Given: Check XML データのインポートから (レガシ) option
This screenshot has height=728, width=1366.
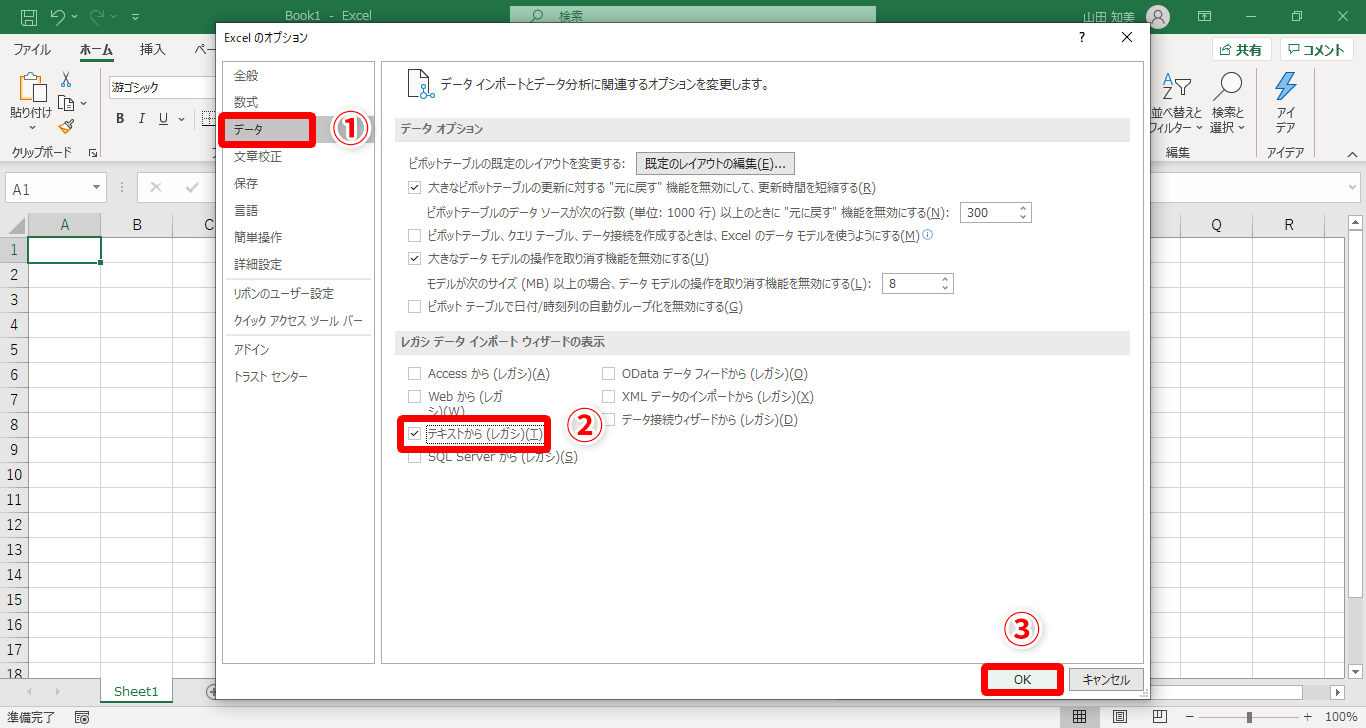Looking at the screenshot, I should (x=609, y=397).
